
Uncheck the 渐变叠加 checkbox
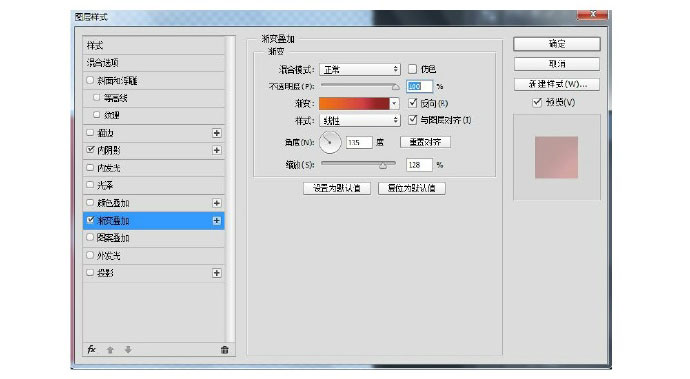click(x=90, y=220)
